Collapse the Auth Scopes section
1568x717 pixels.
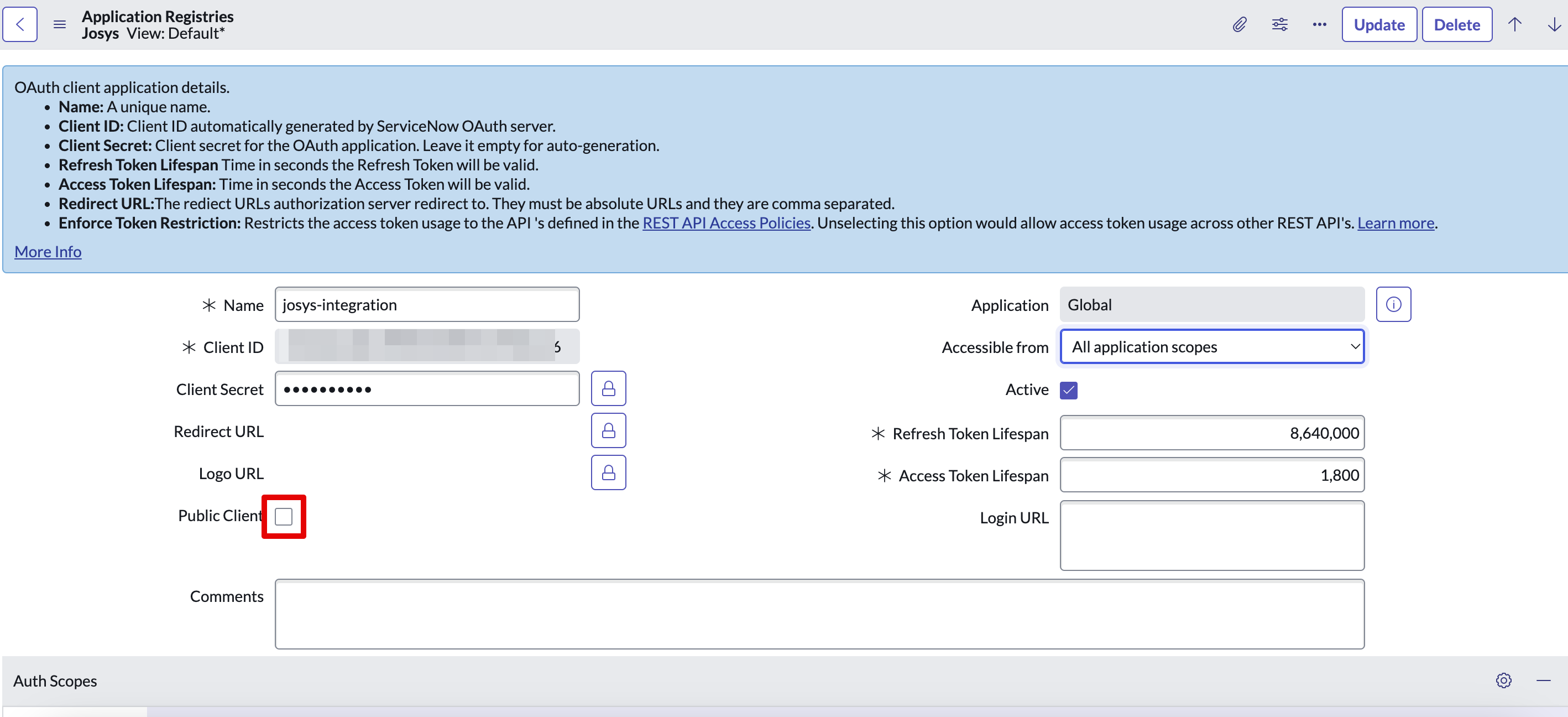(x=1543, y=680)
